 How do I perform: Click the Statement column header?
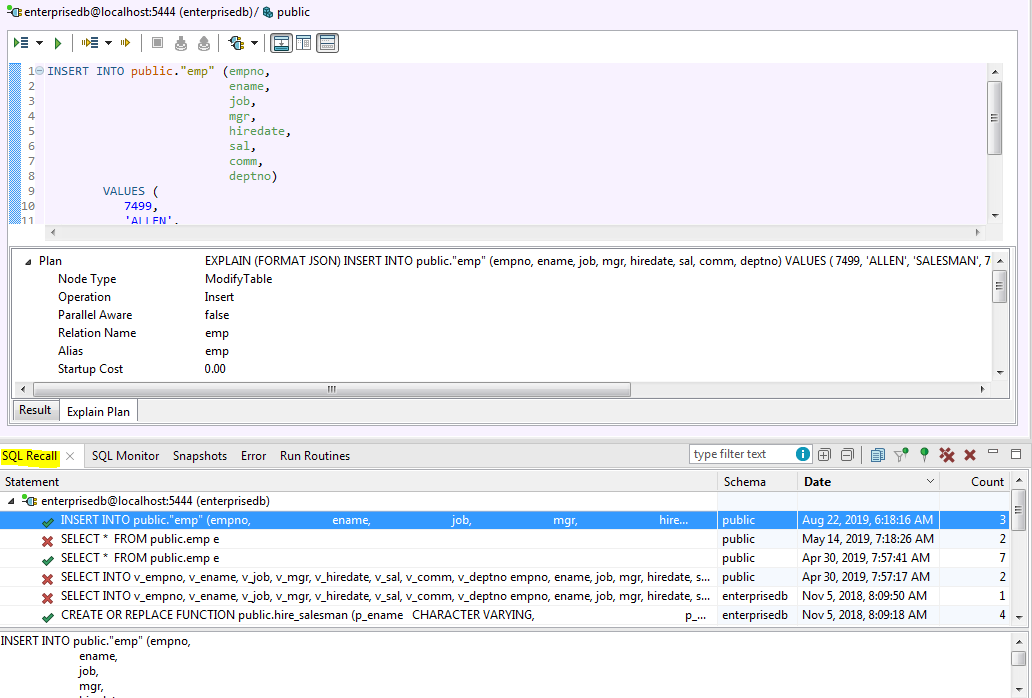click(359, 482)
